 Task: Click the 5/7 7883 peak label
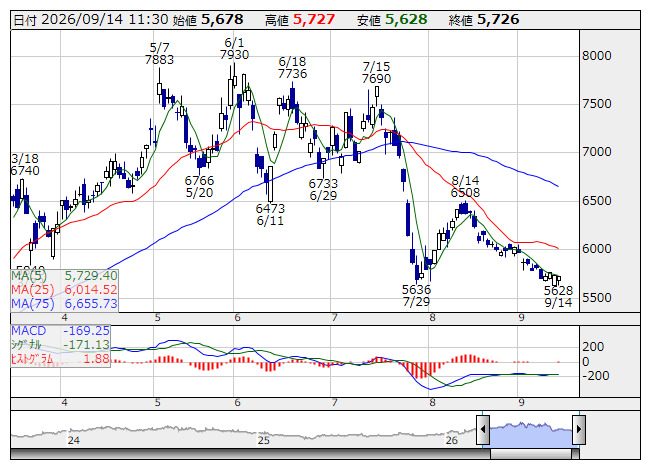159,53
